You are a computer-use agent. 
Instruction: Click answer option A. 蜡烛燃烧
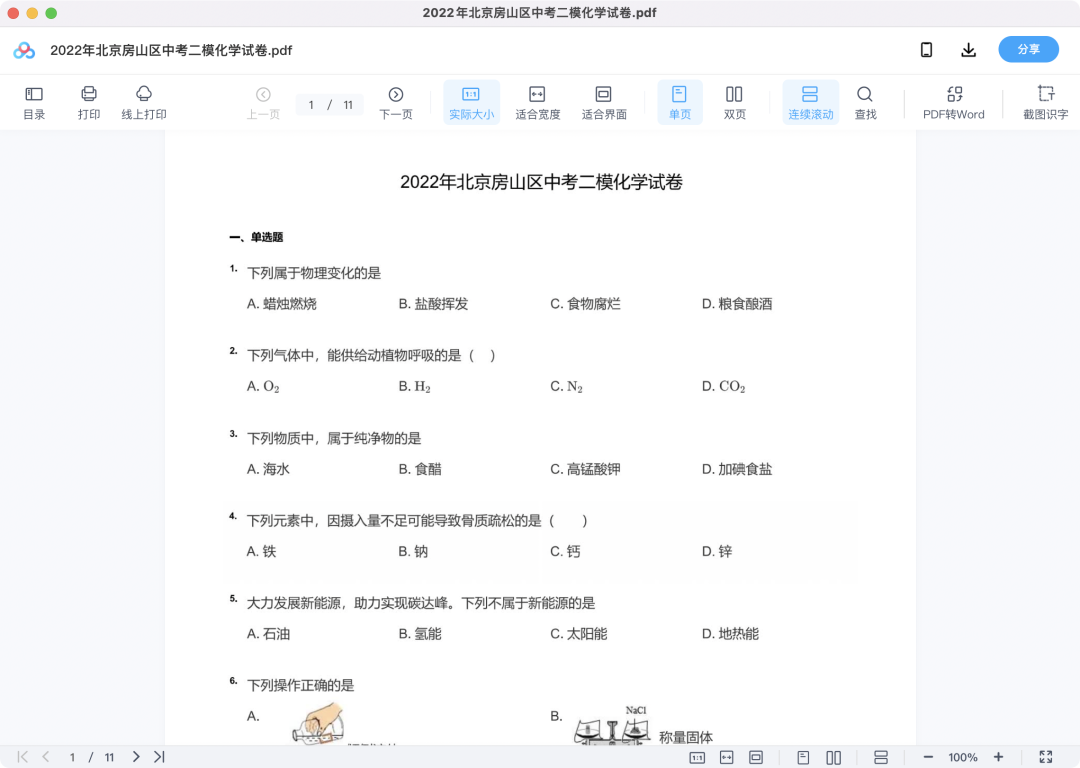click(x=282, y=304)
